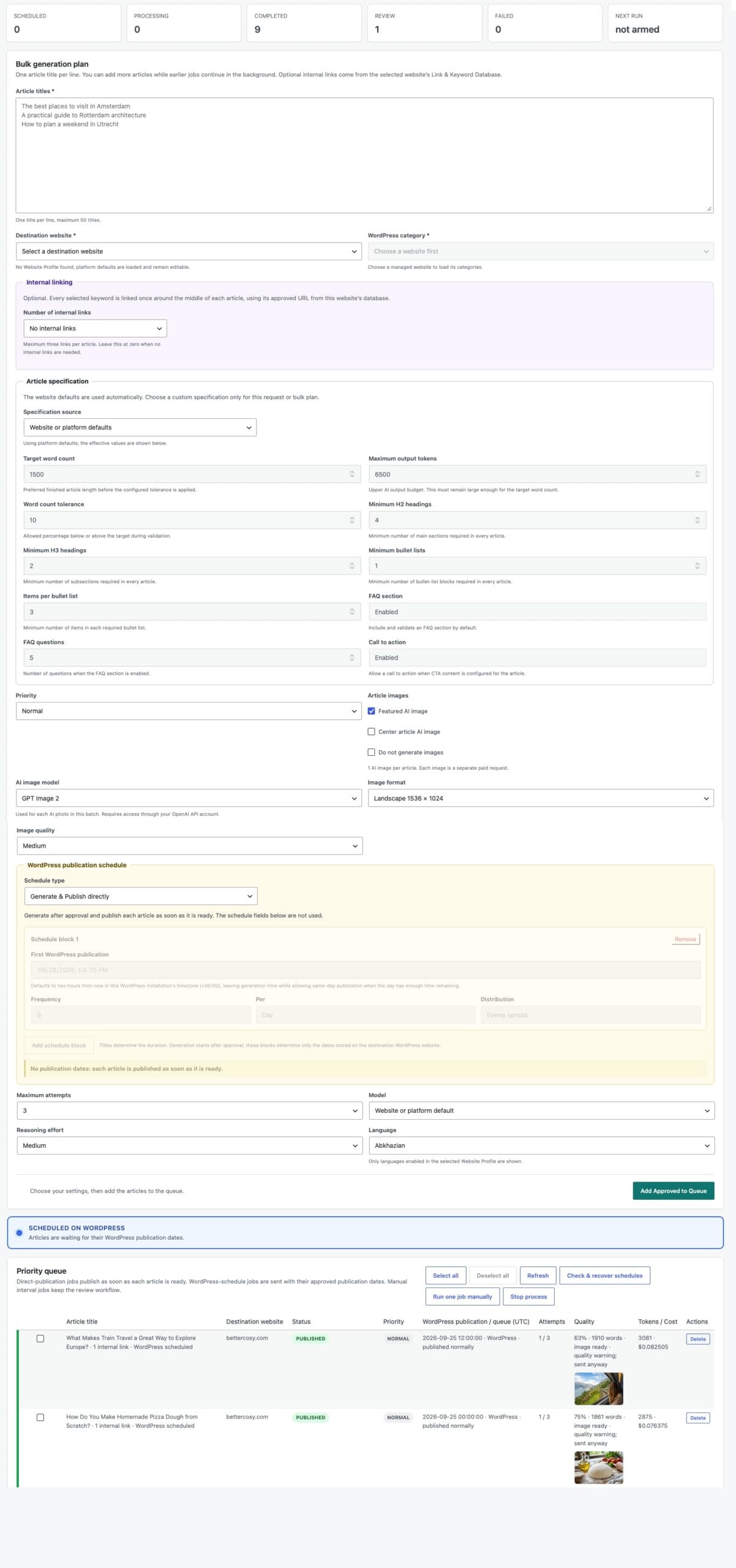Check the Featured AI image checkbox
The height and width of the screenshot is (1568, 736).
coord(371,711)
